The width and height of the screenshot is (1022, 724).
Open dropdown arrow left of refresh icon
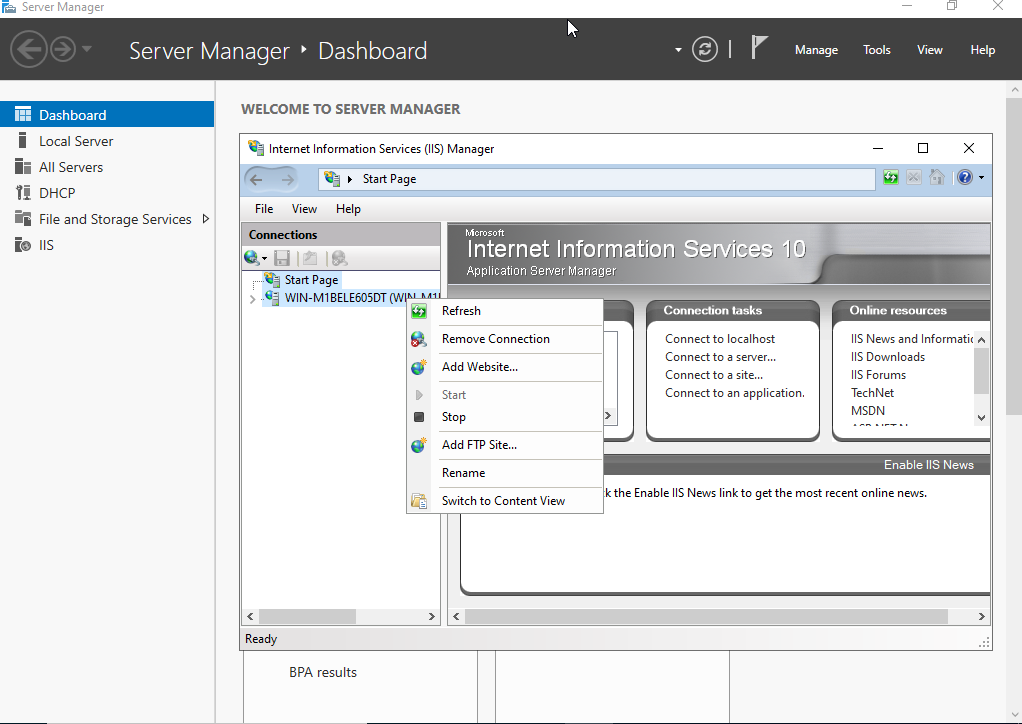(x=678, y=50)
